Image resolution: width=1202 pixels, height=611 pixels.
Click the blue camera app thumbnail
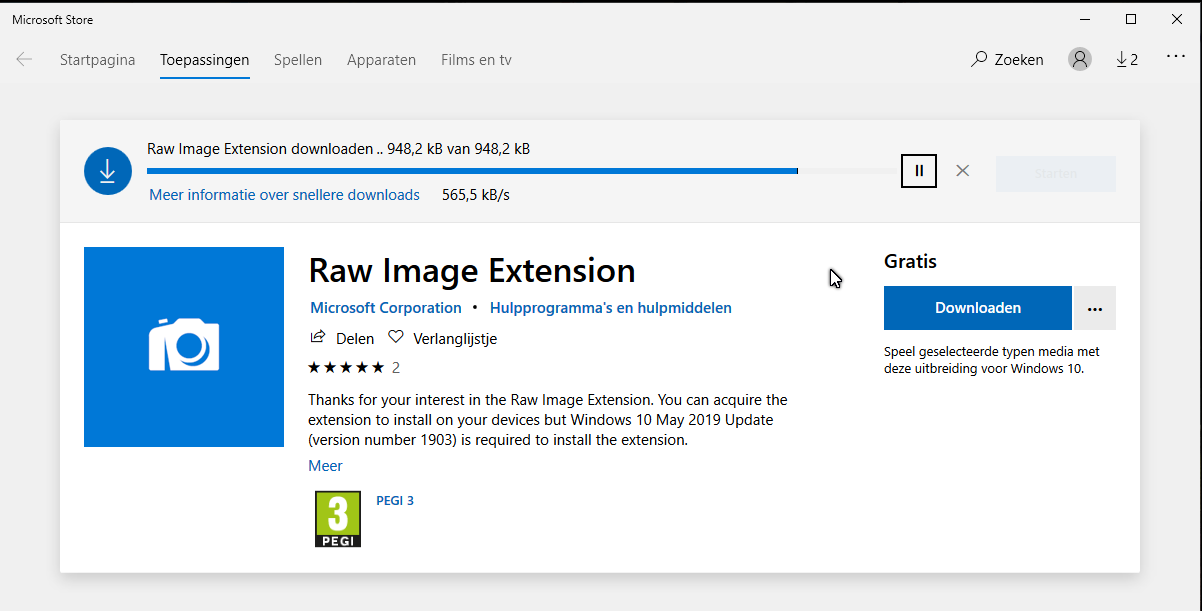click(x=184, y=346)
